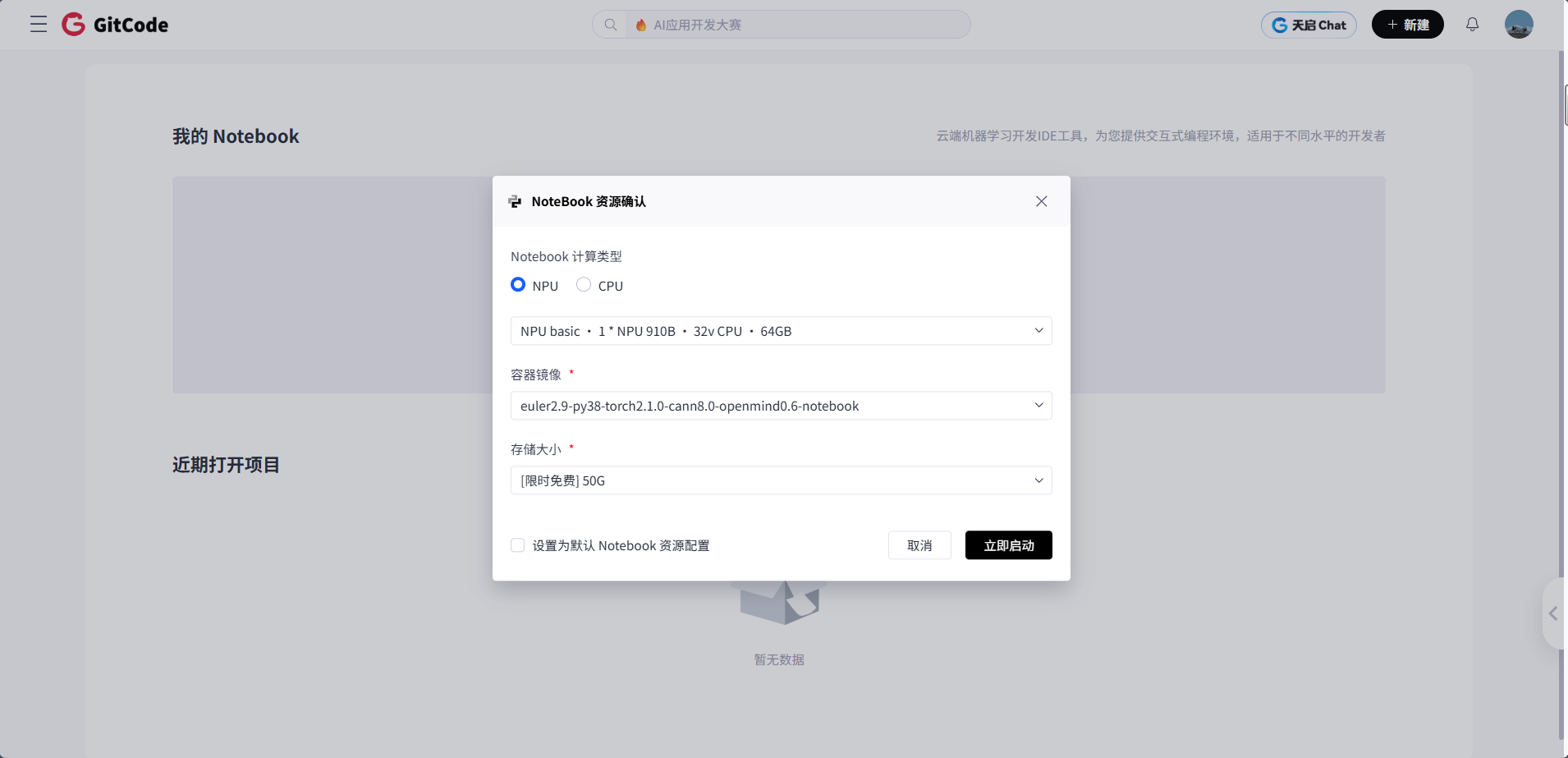Click the 取消 cancel button
This screenshot has height=758, width=1568.
click(x=919, y=545)
